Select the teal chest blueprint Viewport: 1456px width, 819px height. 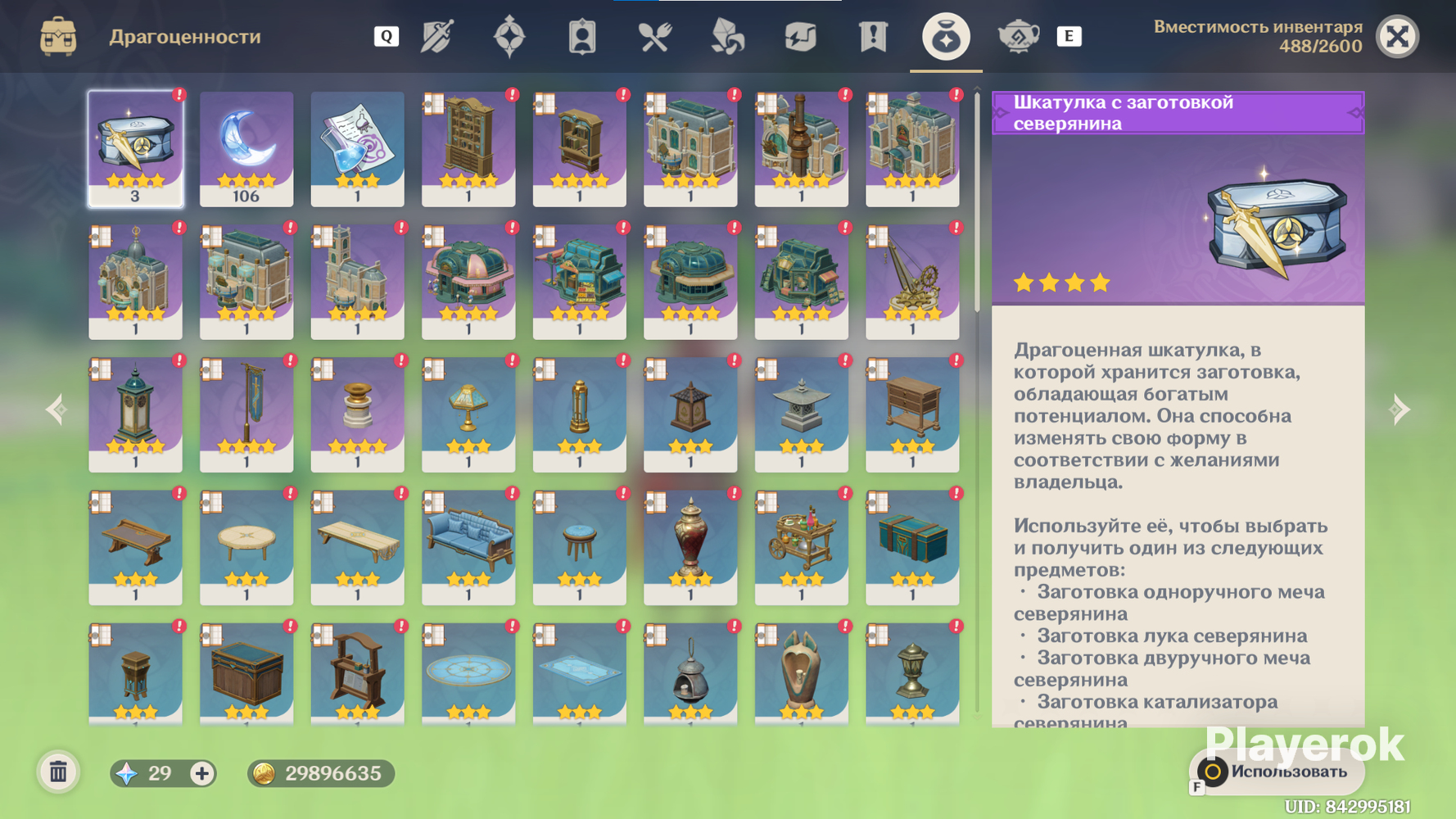(912, 547)
